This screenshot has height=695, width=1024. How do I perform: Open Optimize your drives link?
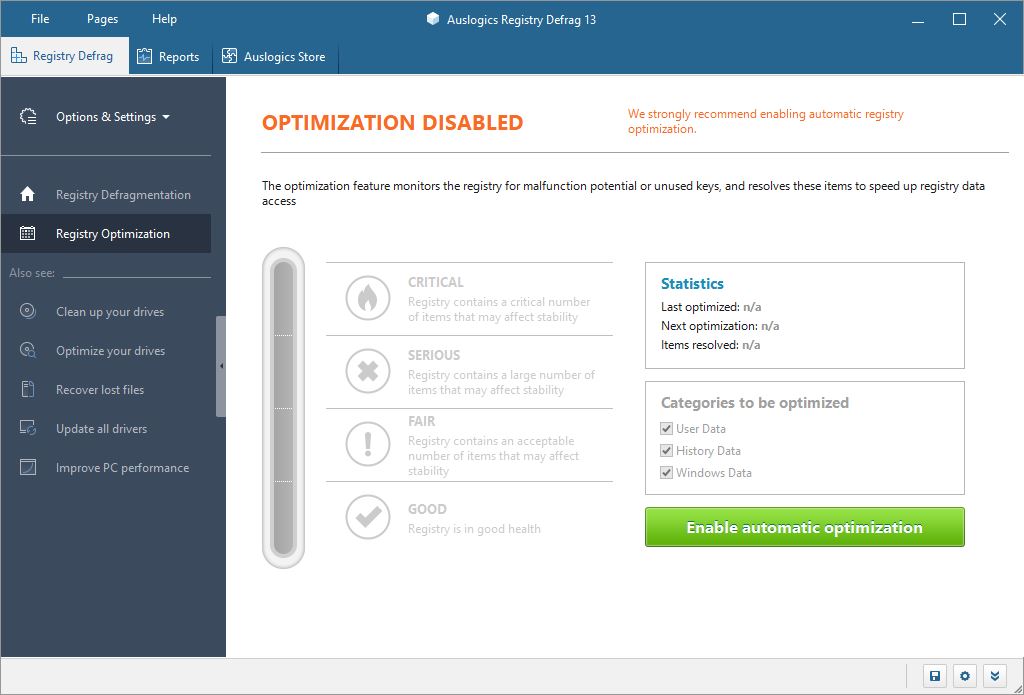pos(110,351)
